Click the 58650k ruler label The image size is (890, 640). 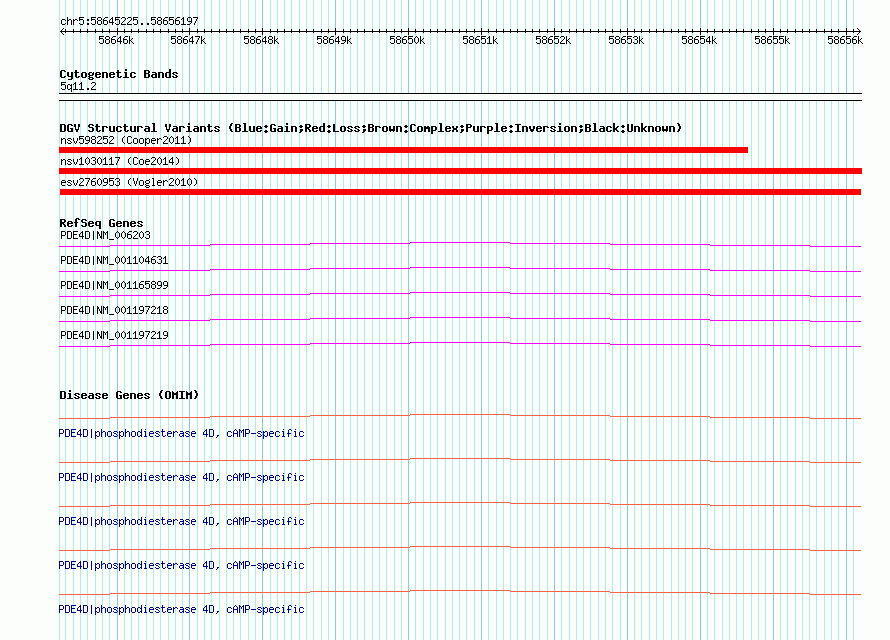coord(407,40)
